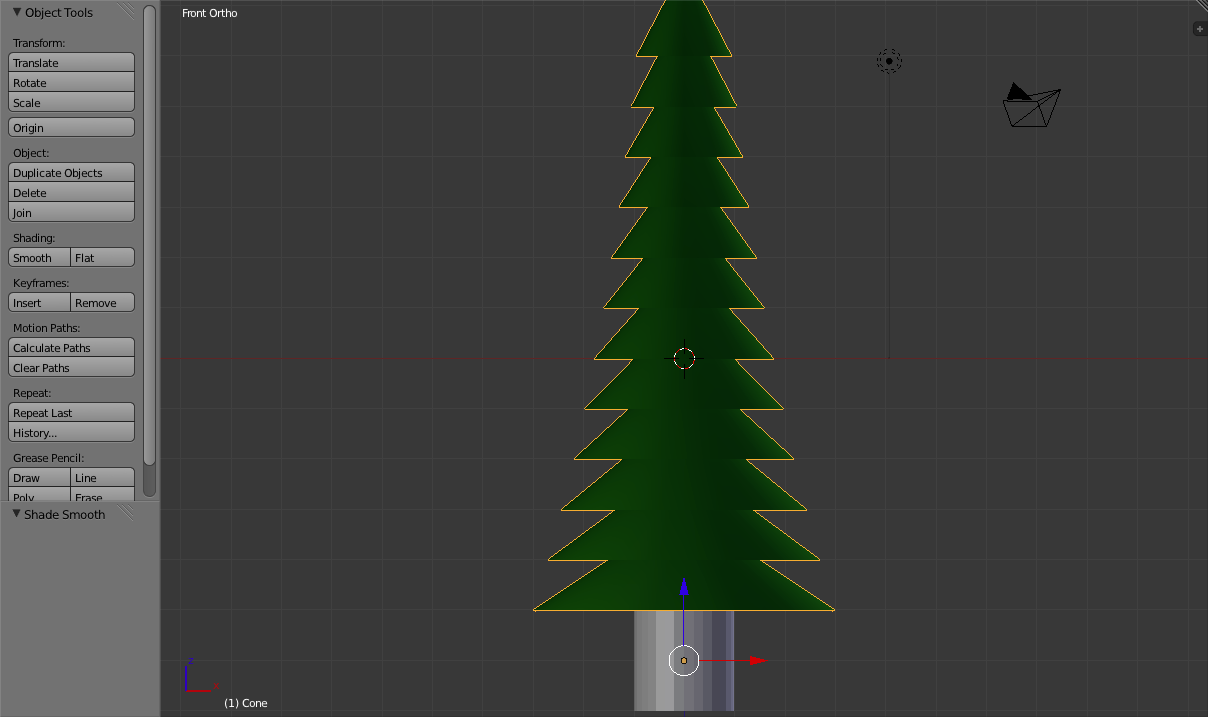Click the white manipulator circle at the origin

[x=684, y=660]
